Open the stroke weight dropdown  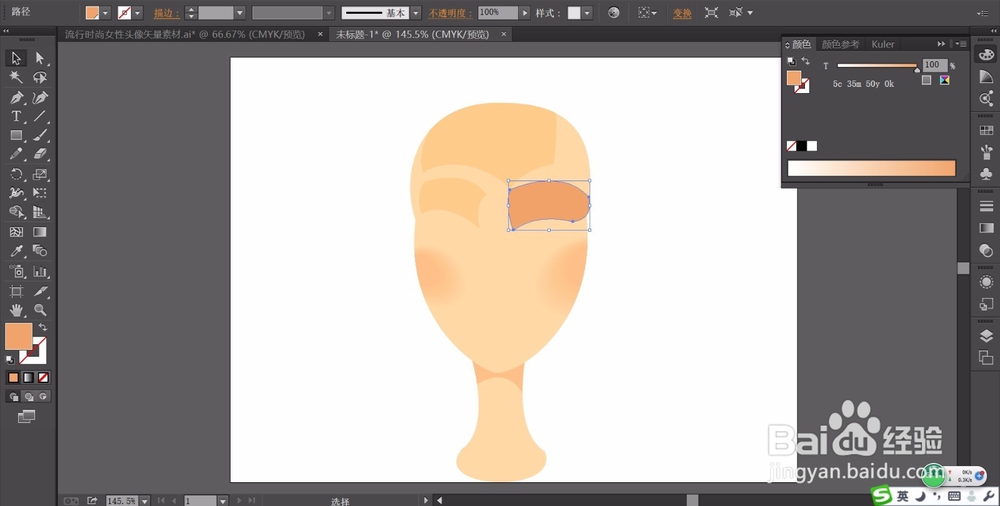tap(240, 13)
